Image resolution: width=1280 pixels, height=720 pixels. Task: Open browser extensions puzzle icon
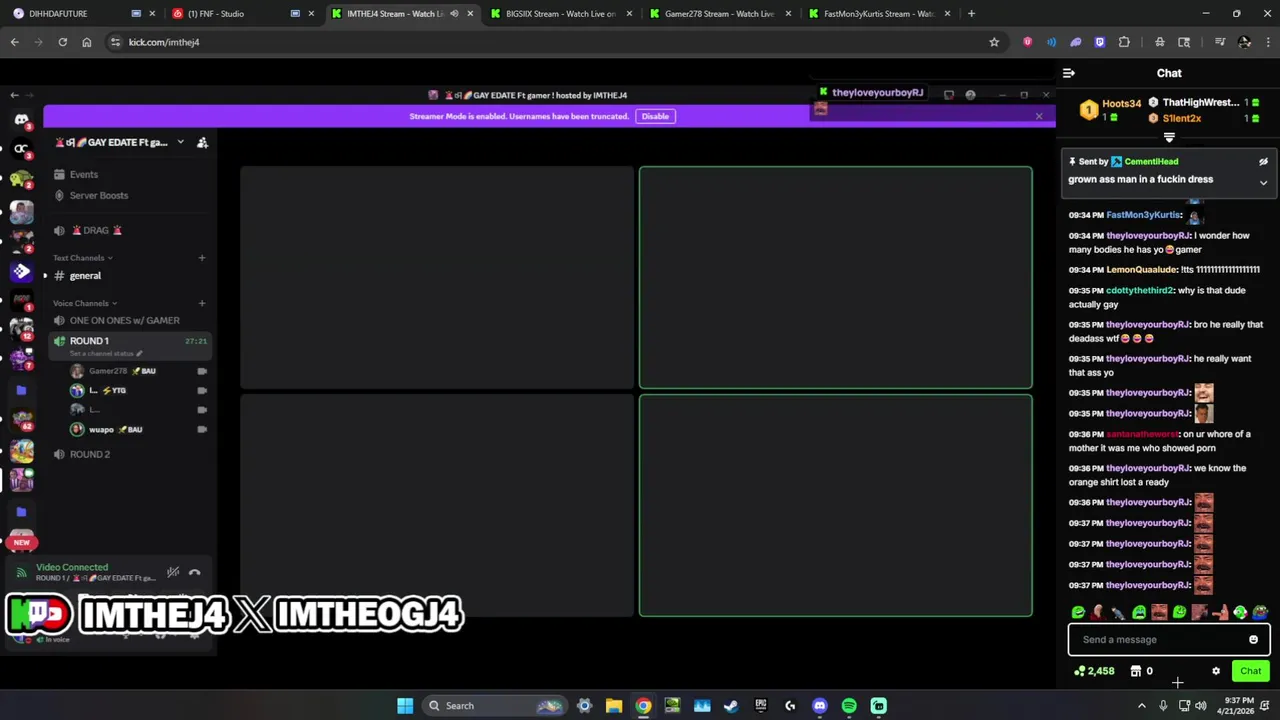(x=1124, y=42)
